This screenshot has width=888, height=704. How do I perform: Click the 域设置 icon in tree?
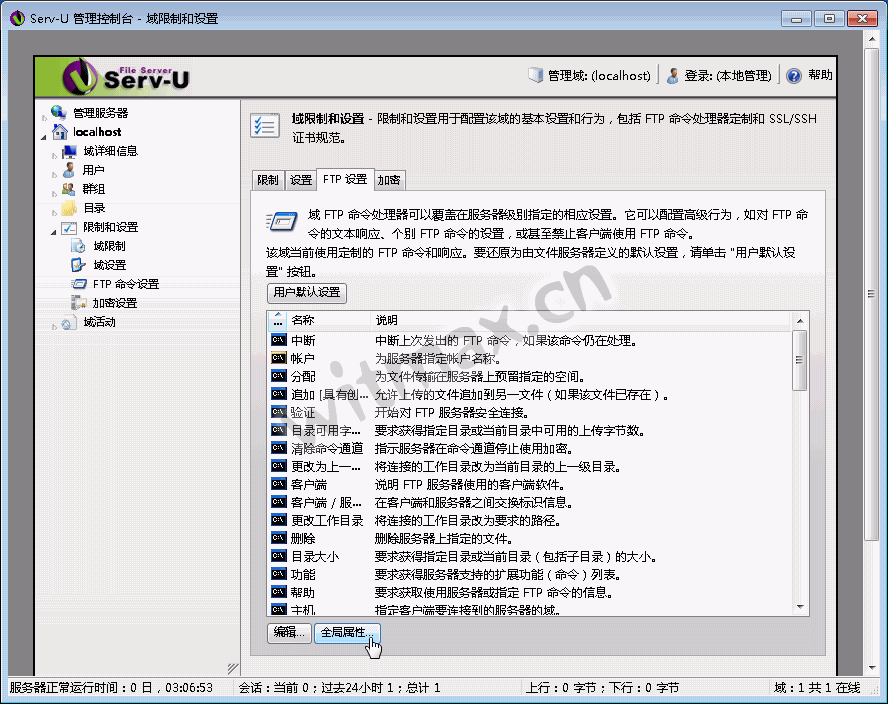point(79,265)
